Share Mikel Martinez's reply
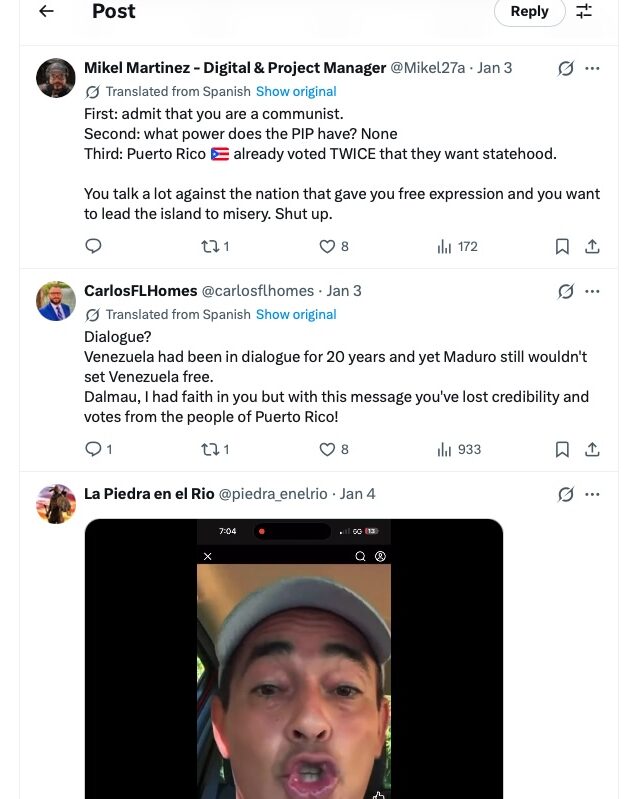This screenshot has width=631, height=799. 592,246
